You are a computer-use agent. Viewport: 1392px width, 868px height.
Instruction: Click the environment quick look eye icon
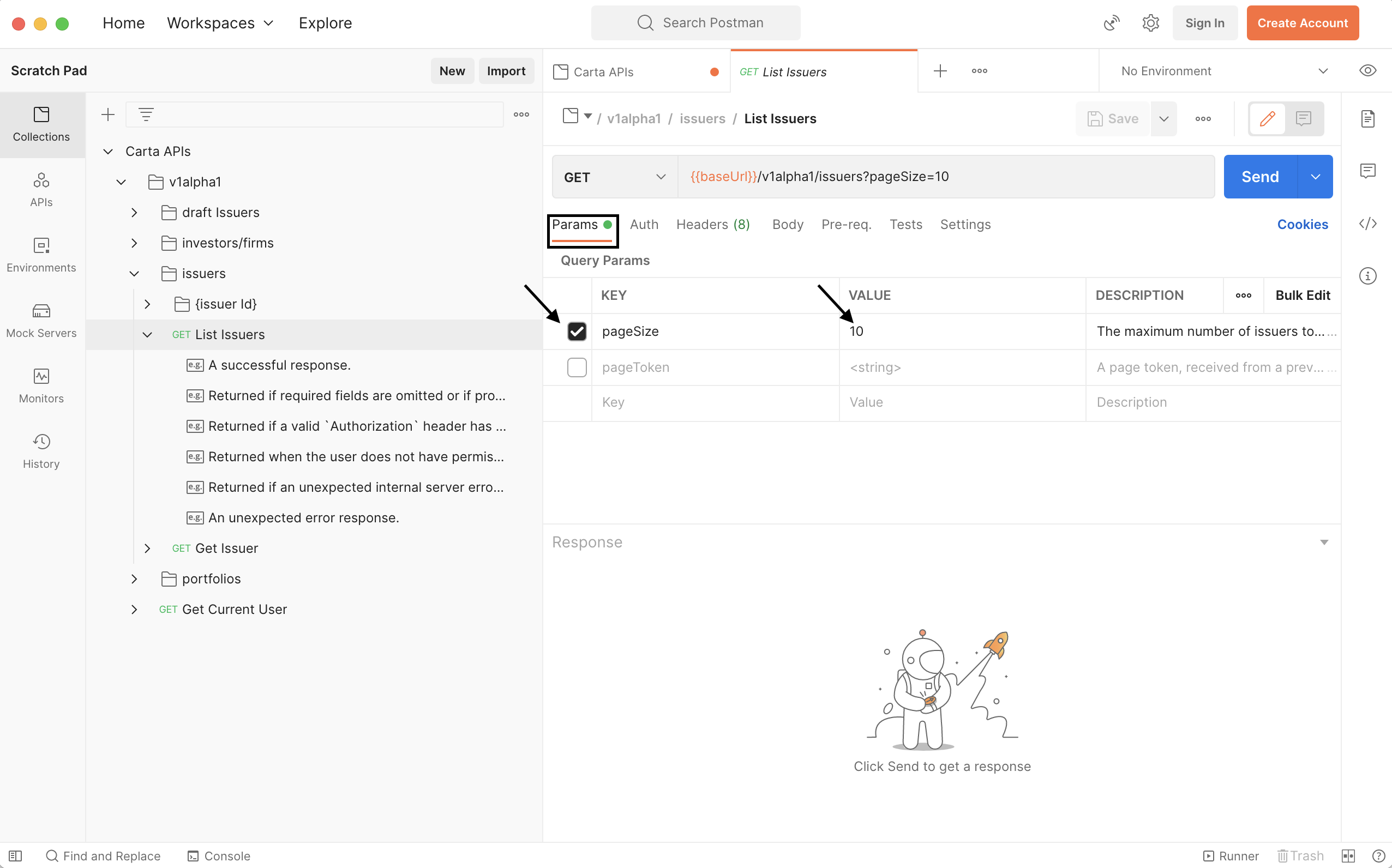tap(1367, 71)
